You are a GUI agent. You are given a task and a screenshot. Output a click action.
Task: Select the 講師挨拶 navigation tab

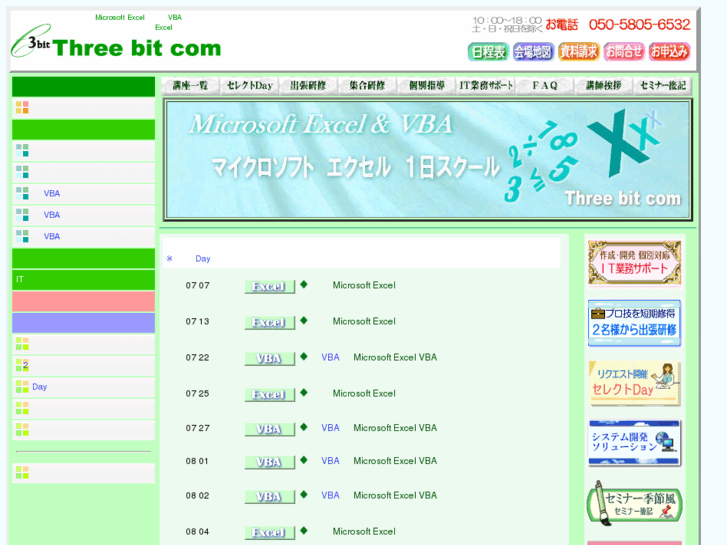click(x=604, y=86)
